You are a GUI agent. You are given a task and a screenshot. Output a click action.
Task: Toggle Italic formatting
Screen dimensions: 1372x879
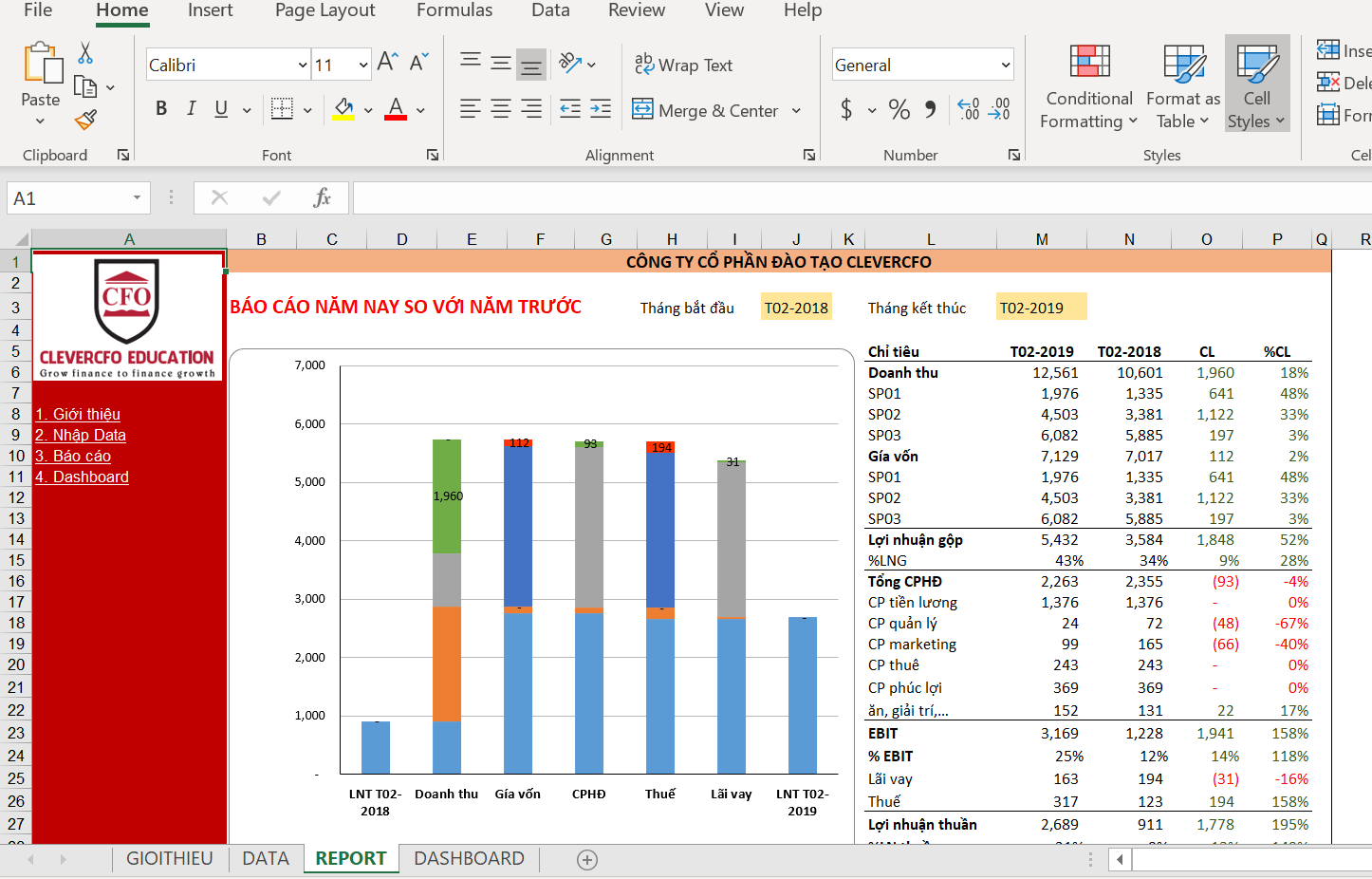click(191, 109)
